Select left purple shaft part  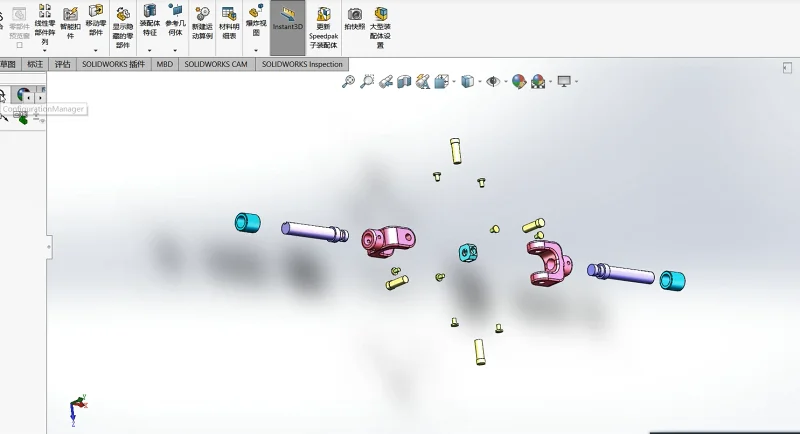314,232
